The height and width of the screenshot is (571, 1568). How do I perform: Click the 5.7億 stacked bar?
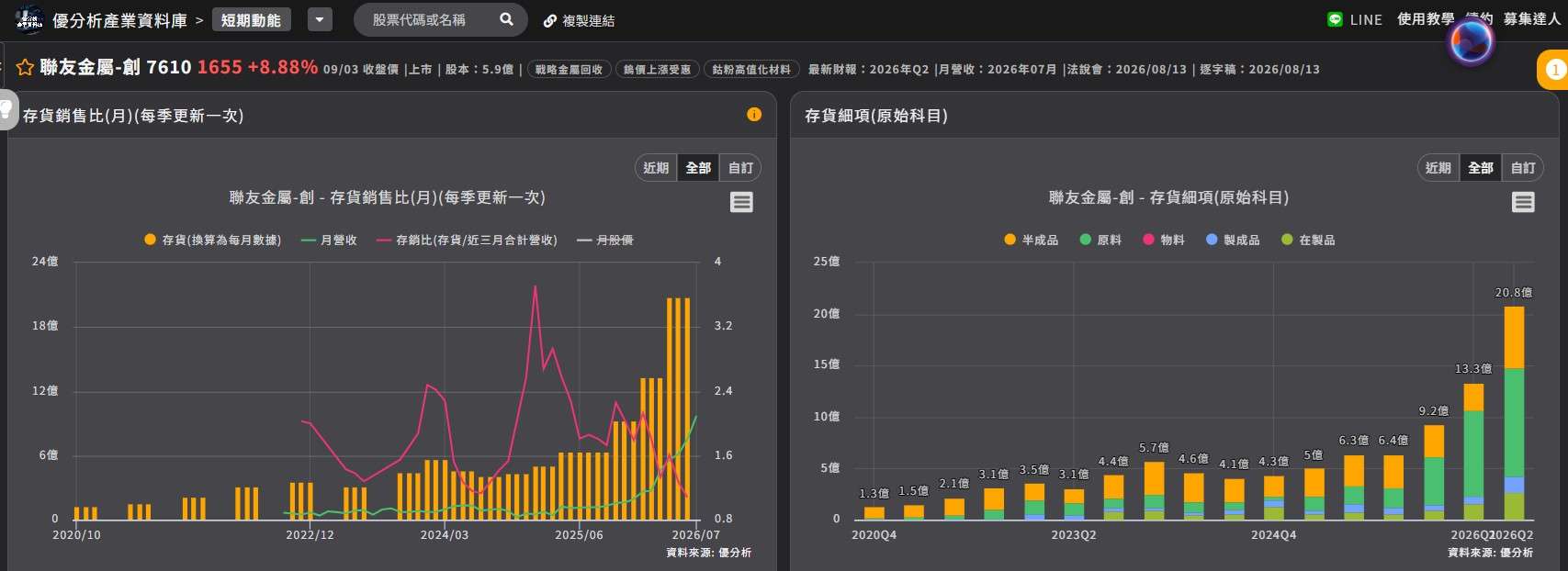1154,491
